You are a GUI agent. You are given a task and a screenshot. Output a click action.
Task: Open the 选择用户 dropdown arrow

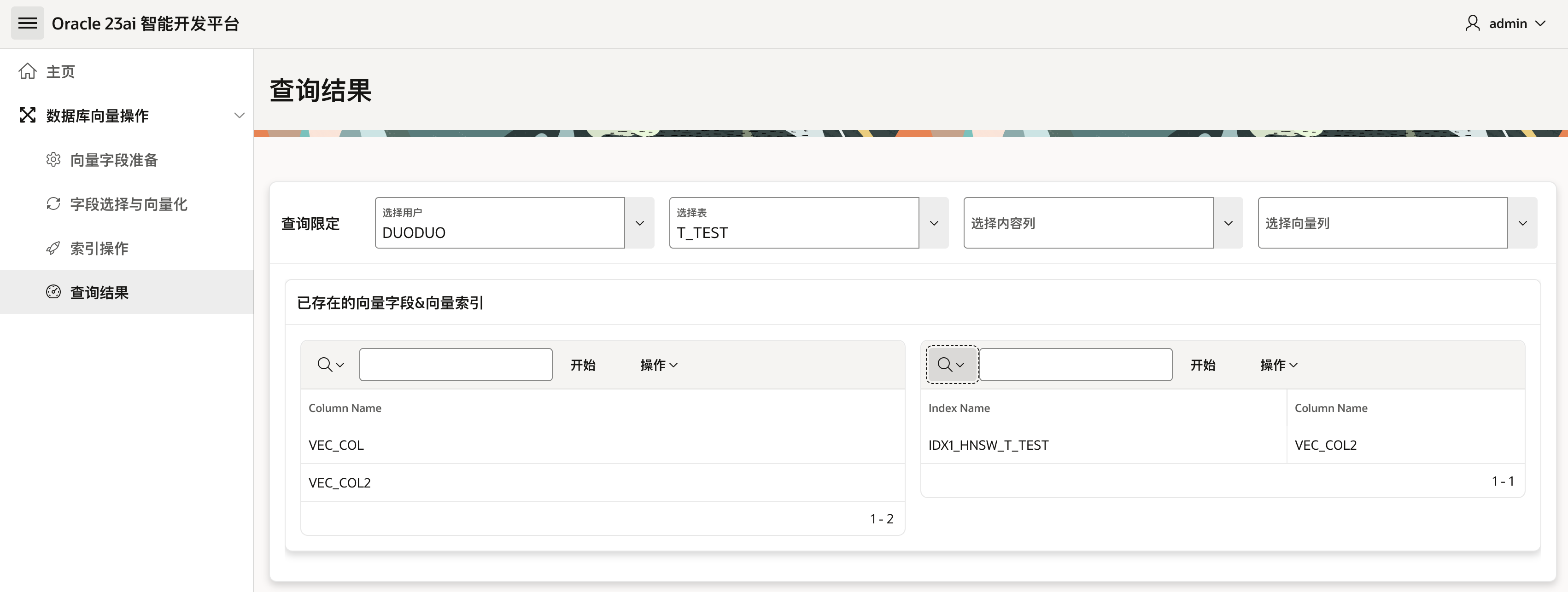pos(639,223)
